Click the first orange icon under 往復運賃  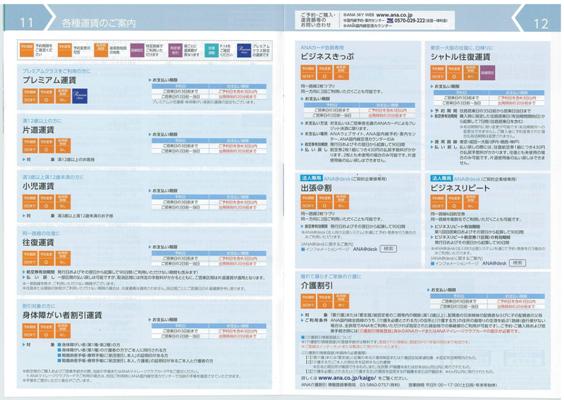(29, 258)
